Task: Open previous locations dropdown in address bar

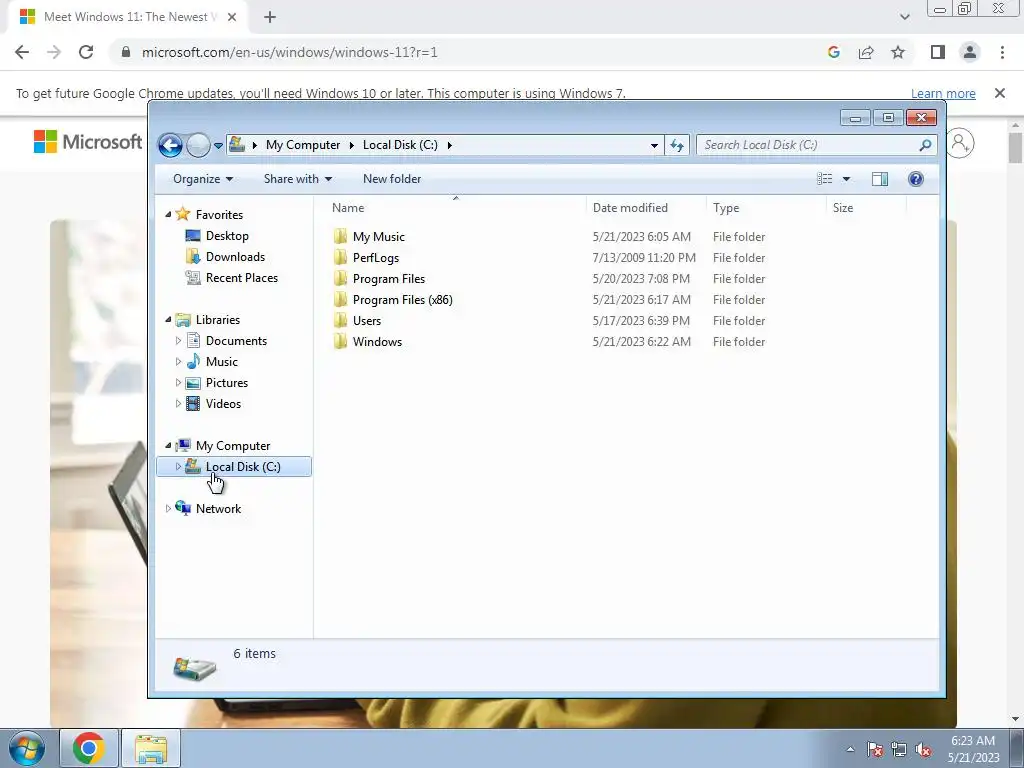Action: pyautogui.click(x=654, y=145)
